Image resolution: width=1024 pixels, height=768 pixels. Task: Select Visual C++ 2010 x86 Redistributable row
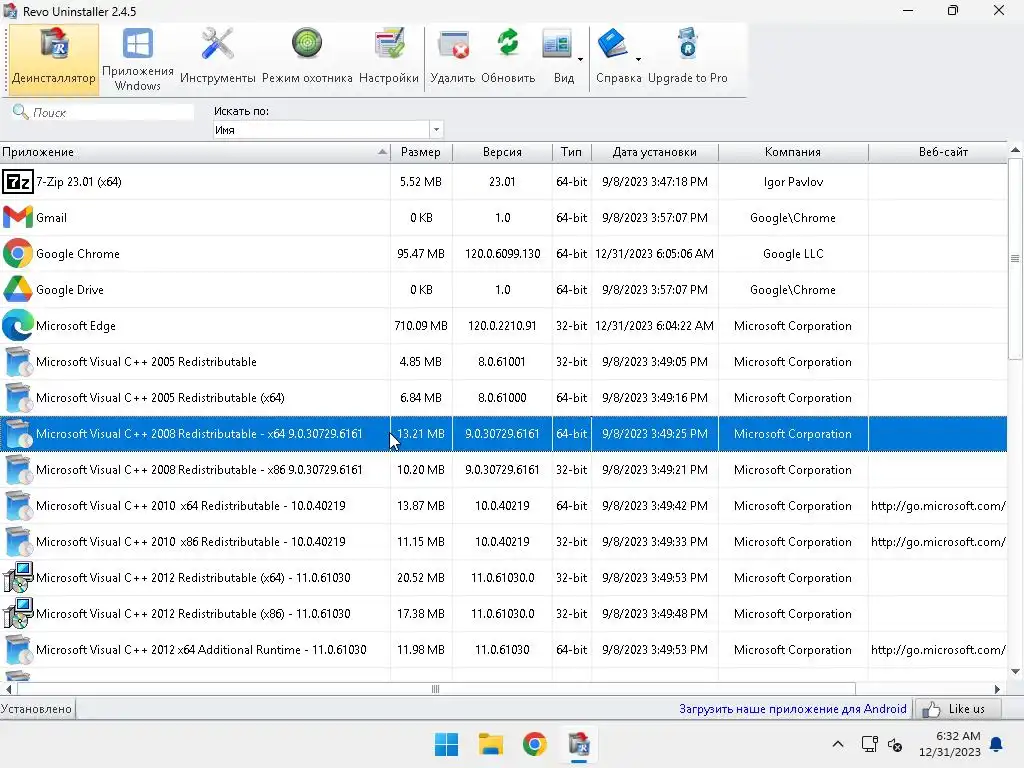[x=504, y=541]
